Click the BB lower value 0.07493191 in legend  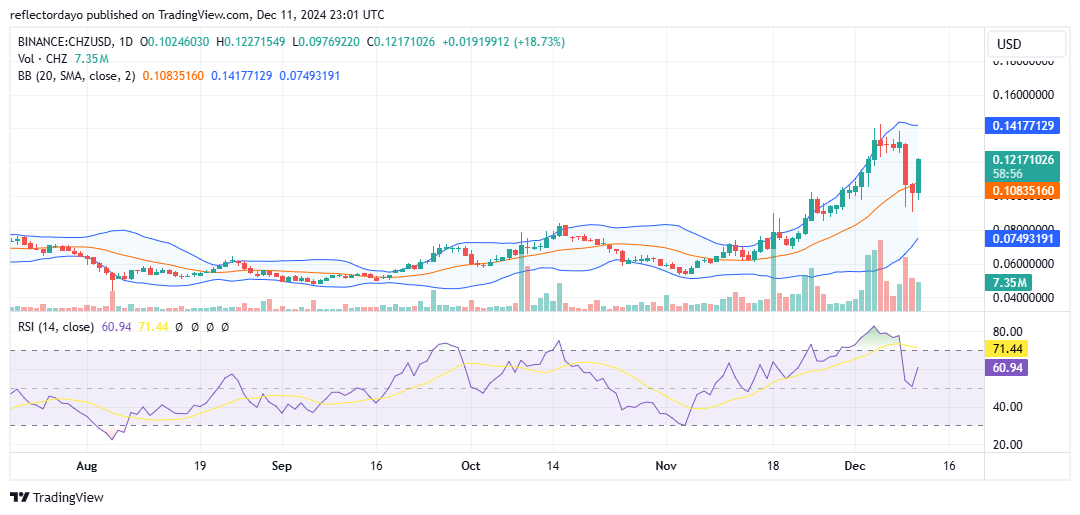(309, 76)
